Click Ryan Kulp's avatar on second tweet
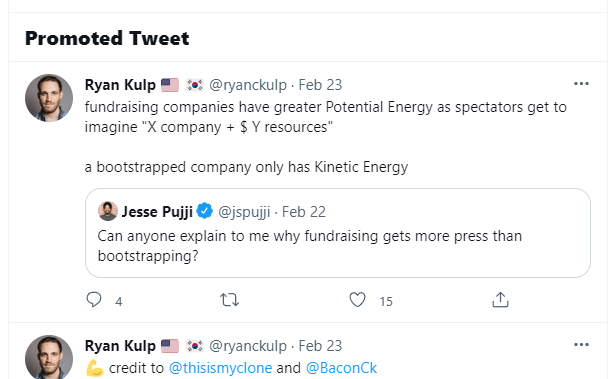This screenshot has height=379, width=616. pyautogui.click(x=49, y=357)
